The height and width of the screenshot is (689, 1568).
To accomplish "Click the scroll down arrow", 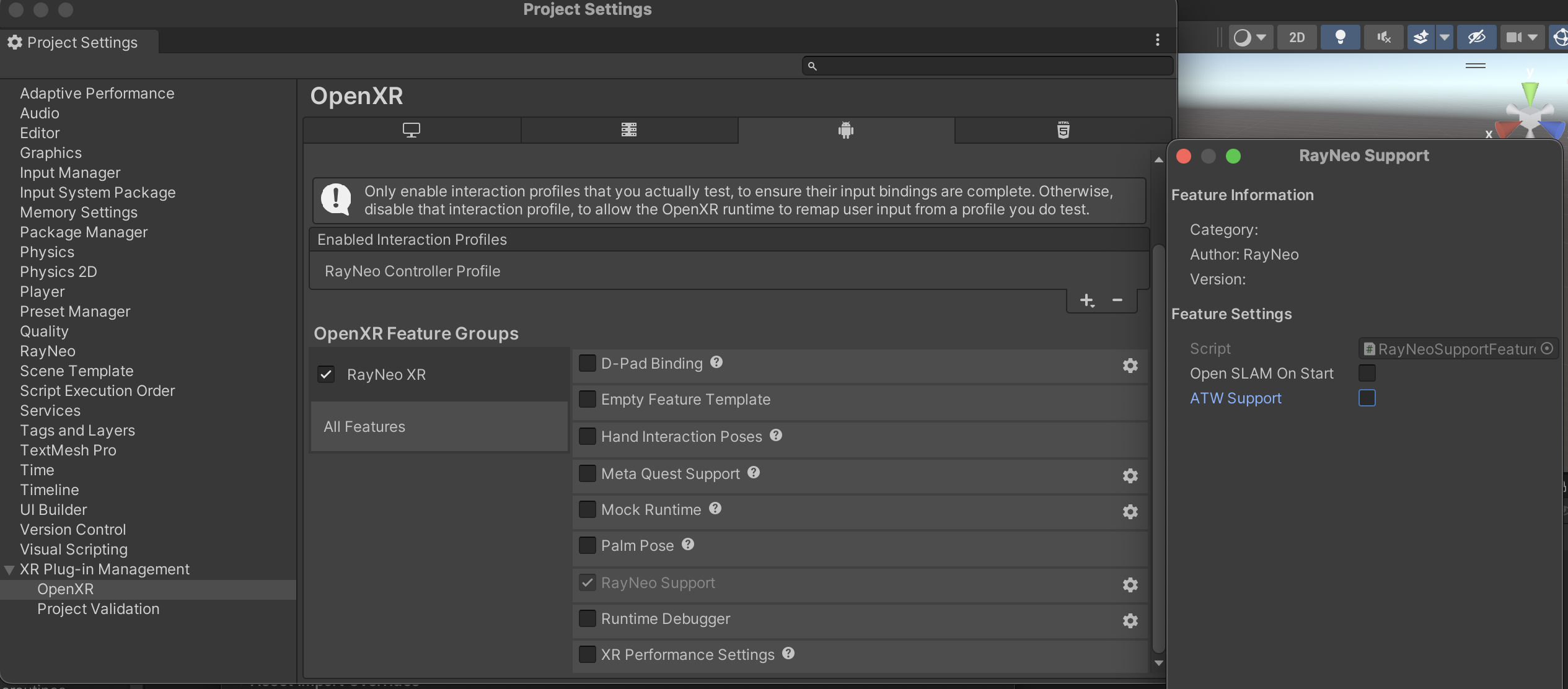I will pos(1158,663).
